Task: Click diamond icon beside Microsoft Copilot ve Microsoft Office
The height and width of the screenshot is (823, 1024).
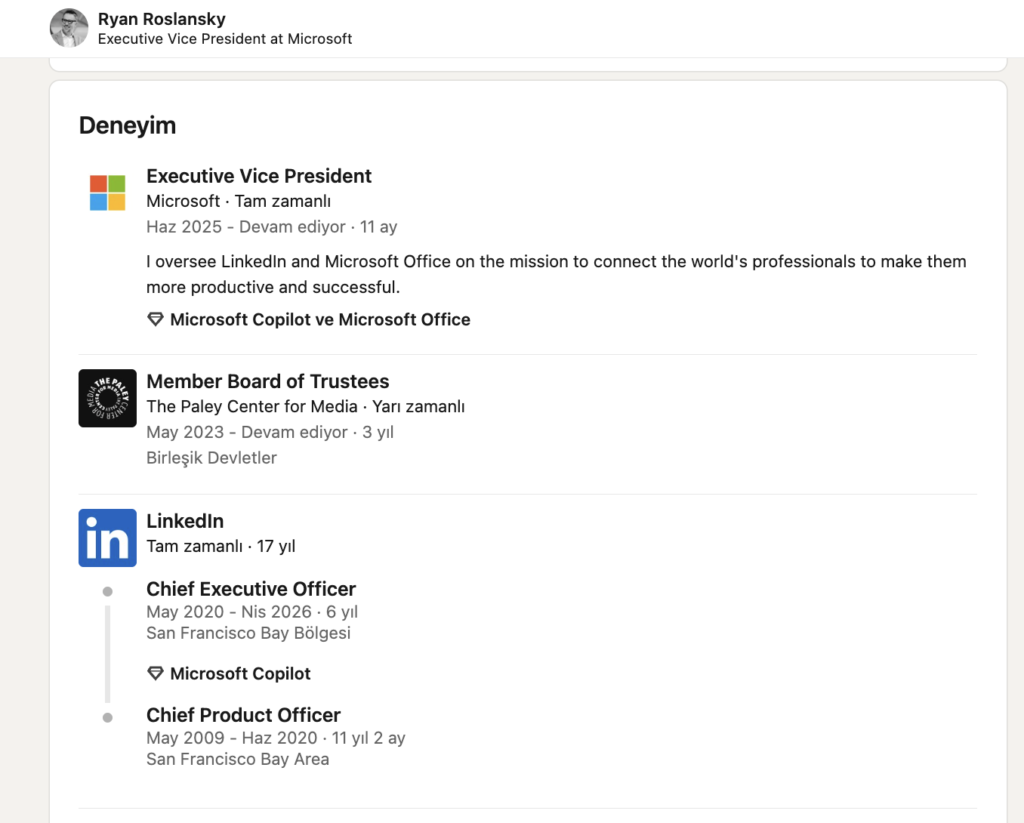Action: point(155,320)
